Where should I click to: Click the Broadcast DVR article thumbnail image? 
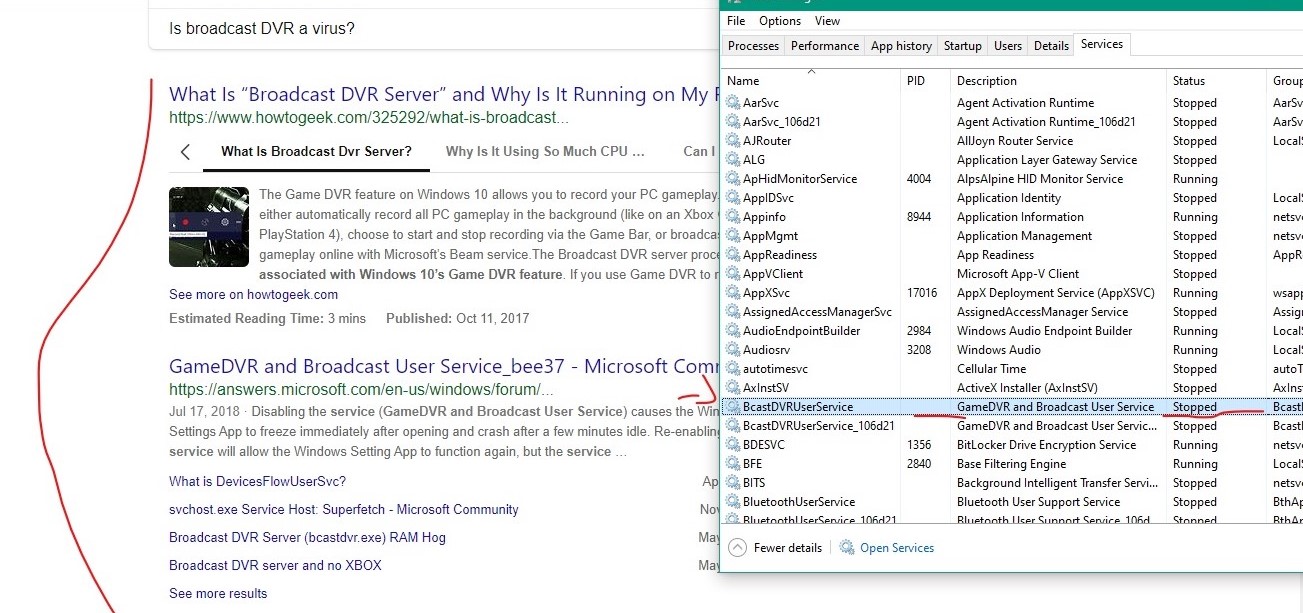(209, 227)
